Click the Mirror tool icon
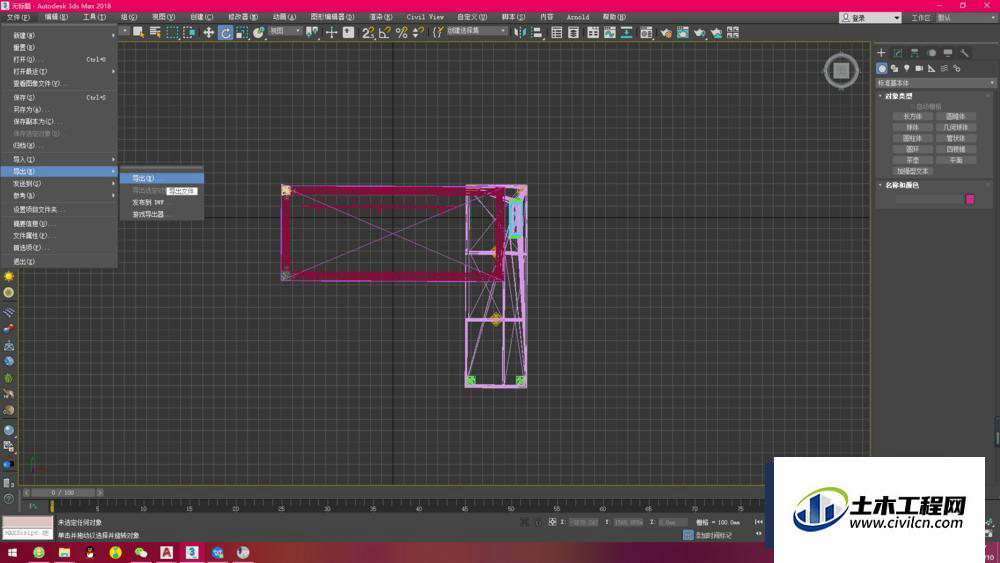Image resolution: width=1000 pixels, height=563 pixels. pyautogui.click(x=520, y=33)
